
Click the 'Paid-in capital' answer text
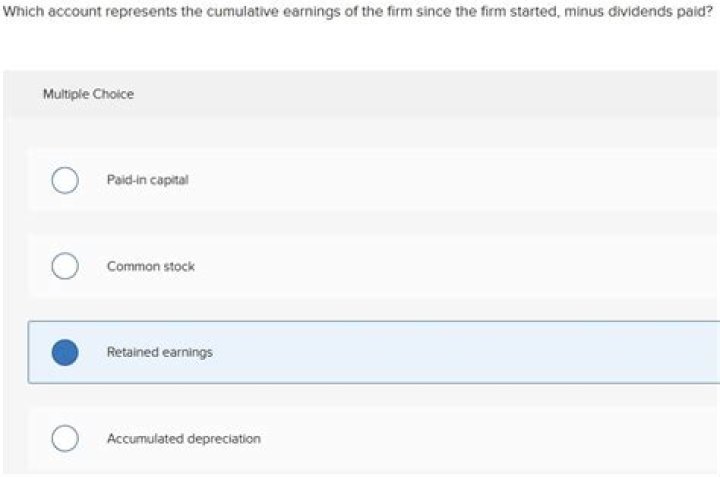point(147,180)
